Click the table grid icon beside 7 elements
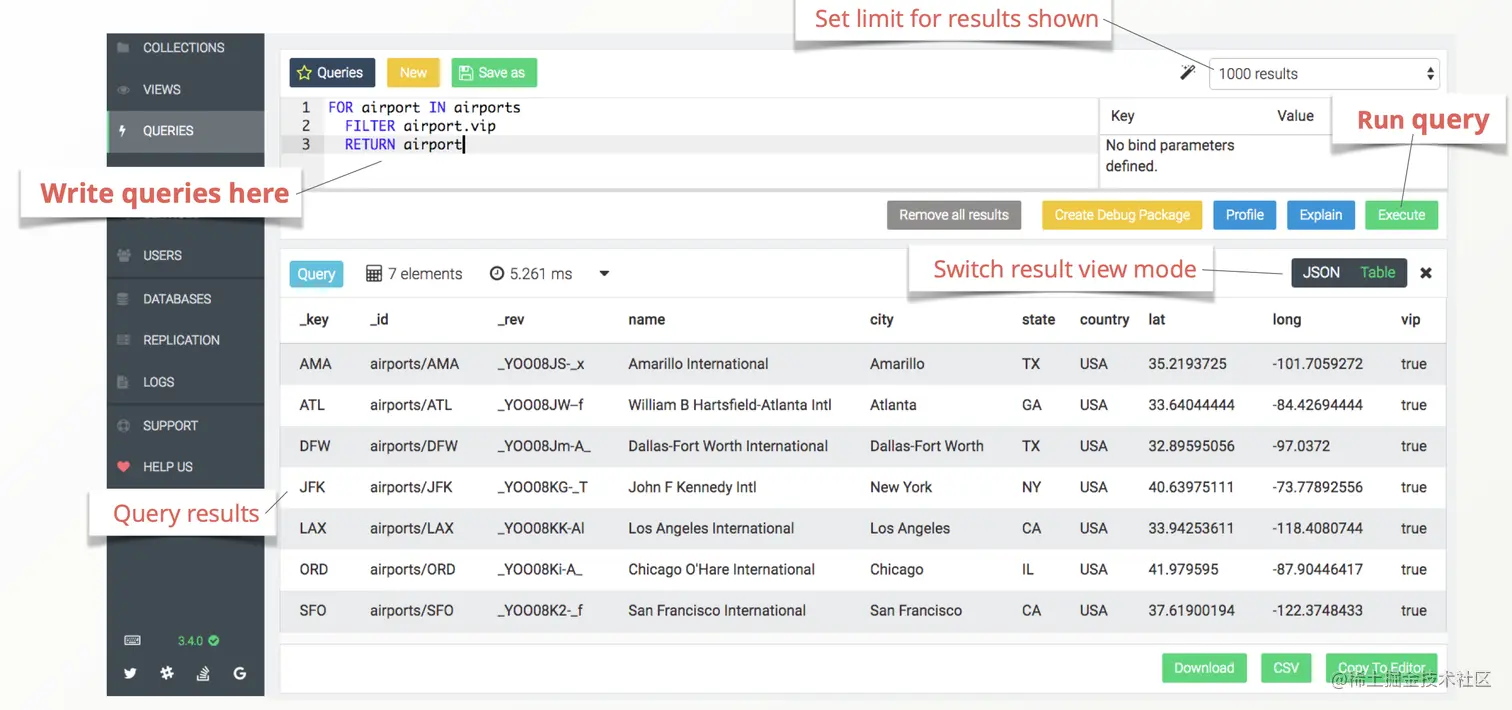Image resolution: width=1512 pixels, height=710 pixels. [374, 273]
